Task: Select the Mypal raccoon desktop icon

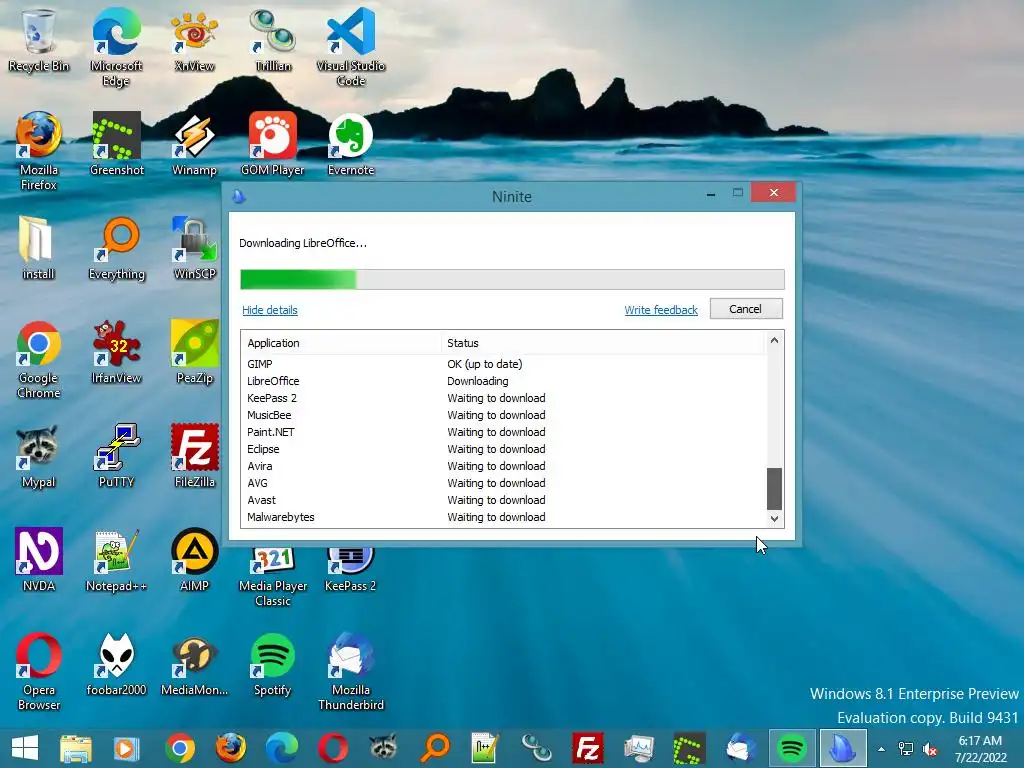Action: (x=39, y=456)
